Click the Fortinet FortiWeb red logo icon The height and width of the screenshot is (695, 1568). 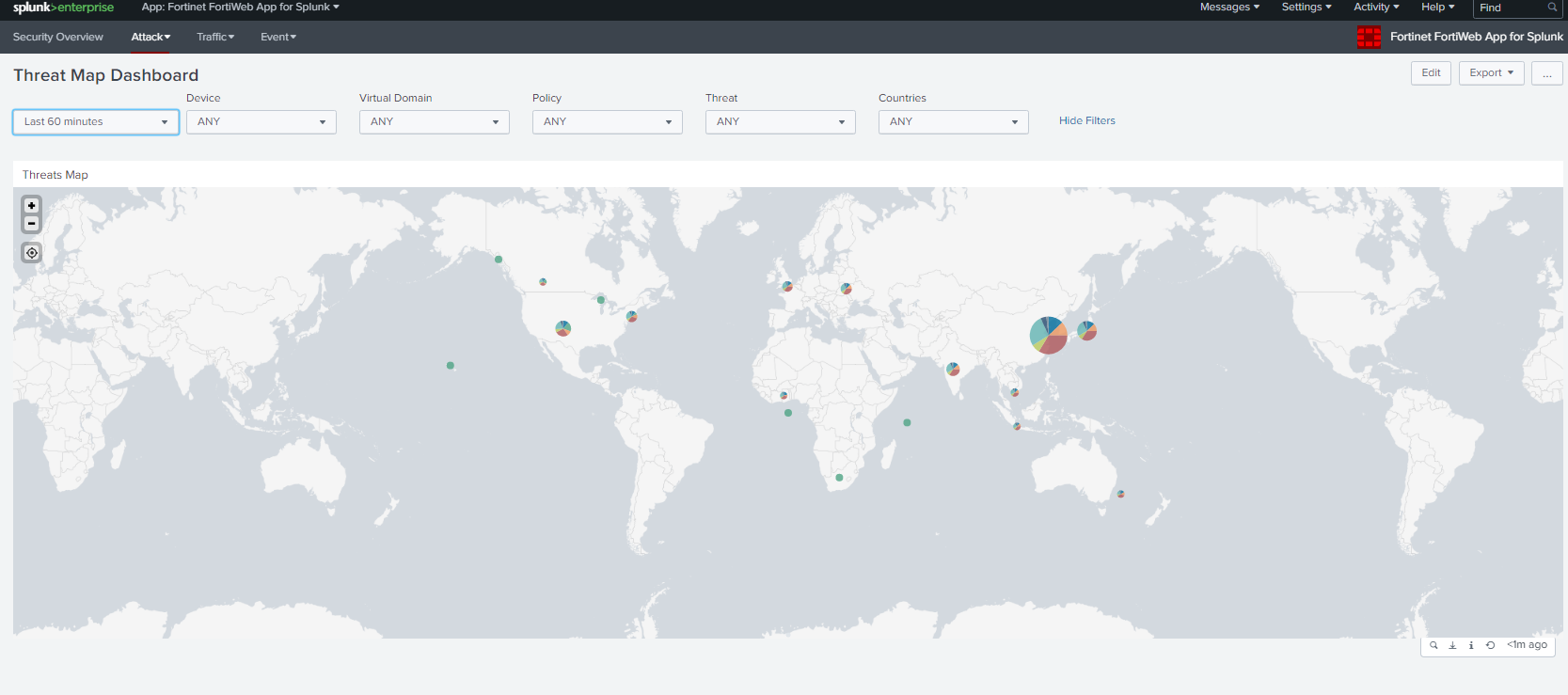pos(1369,37)
